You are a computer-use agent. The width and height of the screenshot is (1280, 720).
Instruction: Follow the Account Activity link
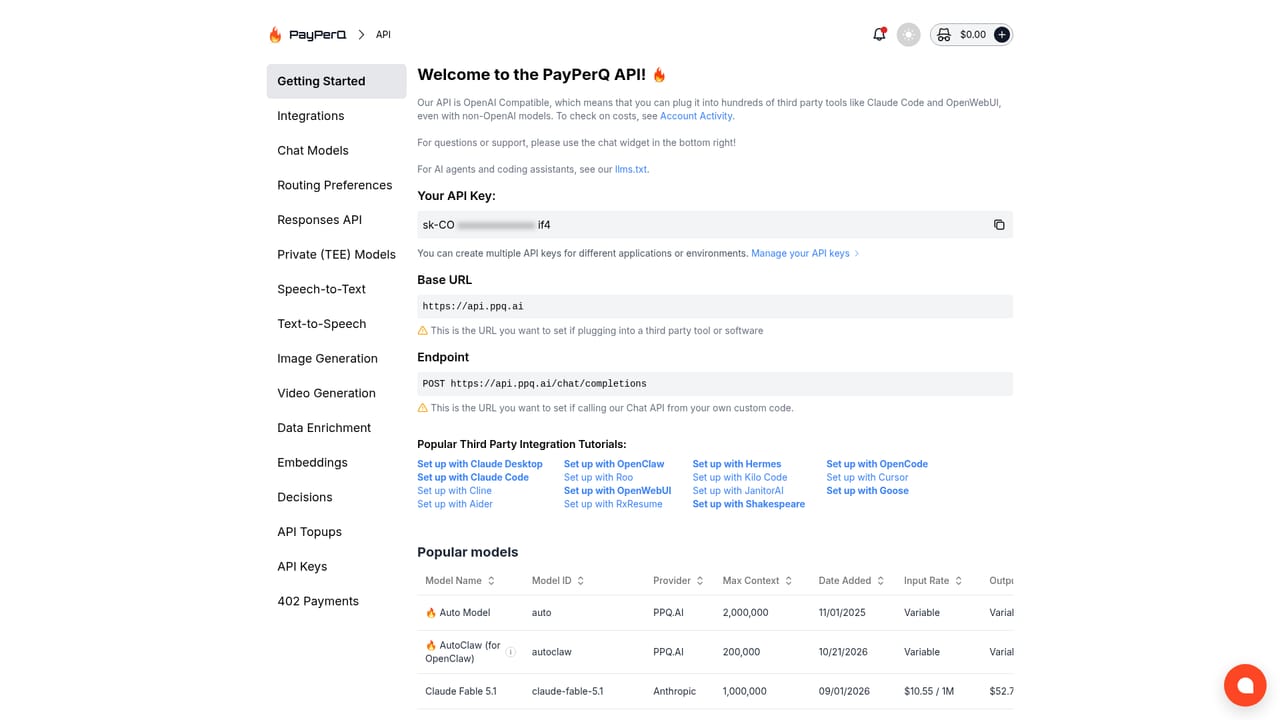696,116
